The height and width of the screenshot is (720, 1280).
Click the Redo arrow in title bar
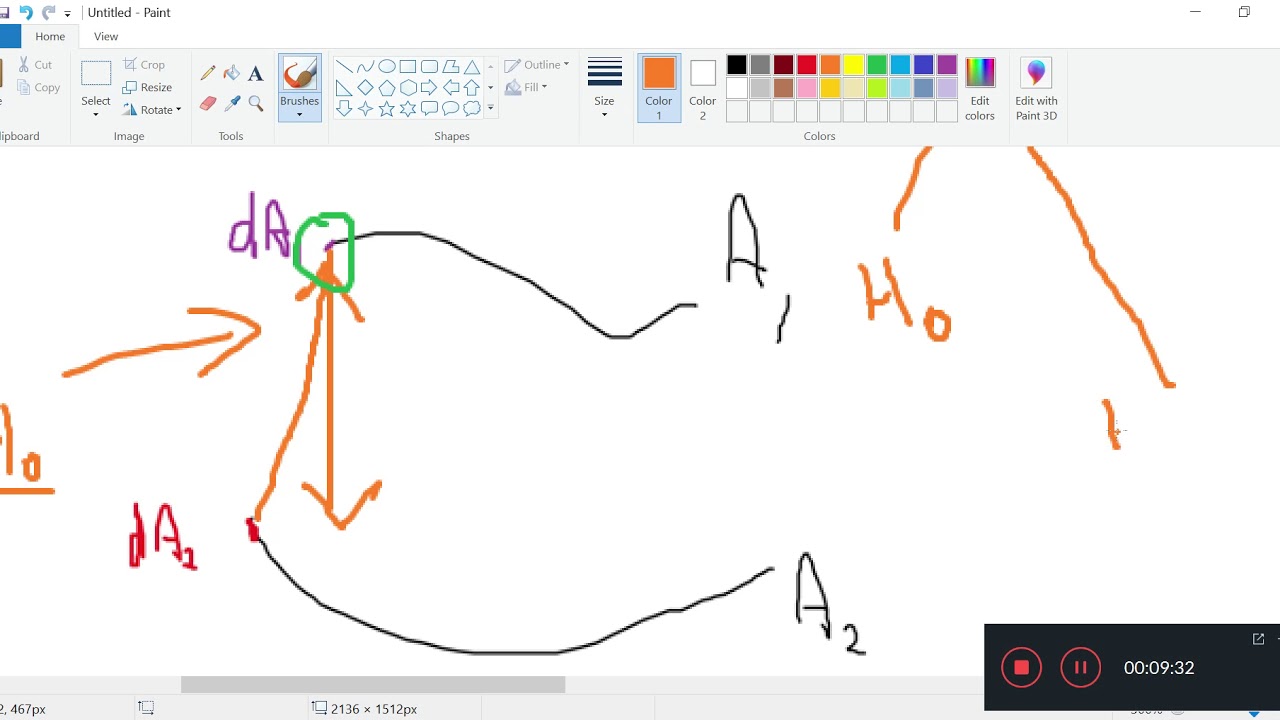tap(48, 13)
